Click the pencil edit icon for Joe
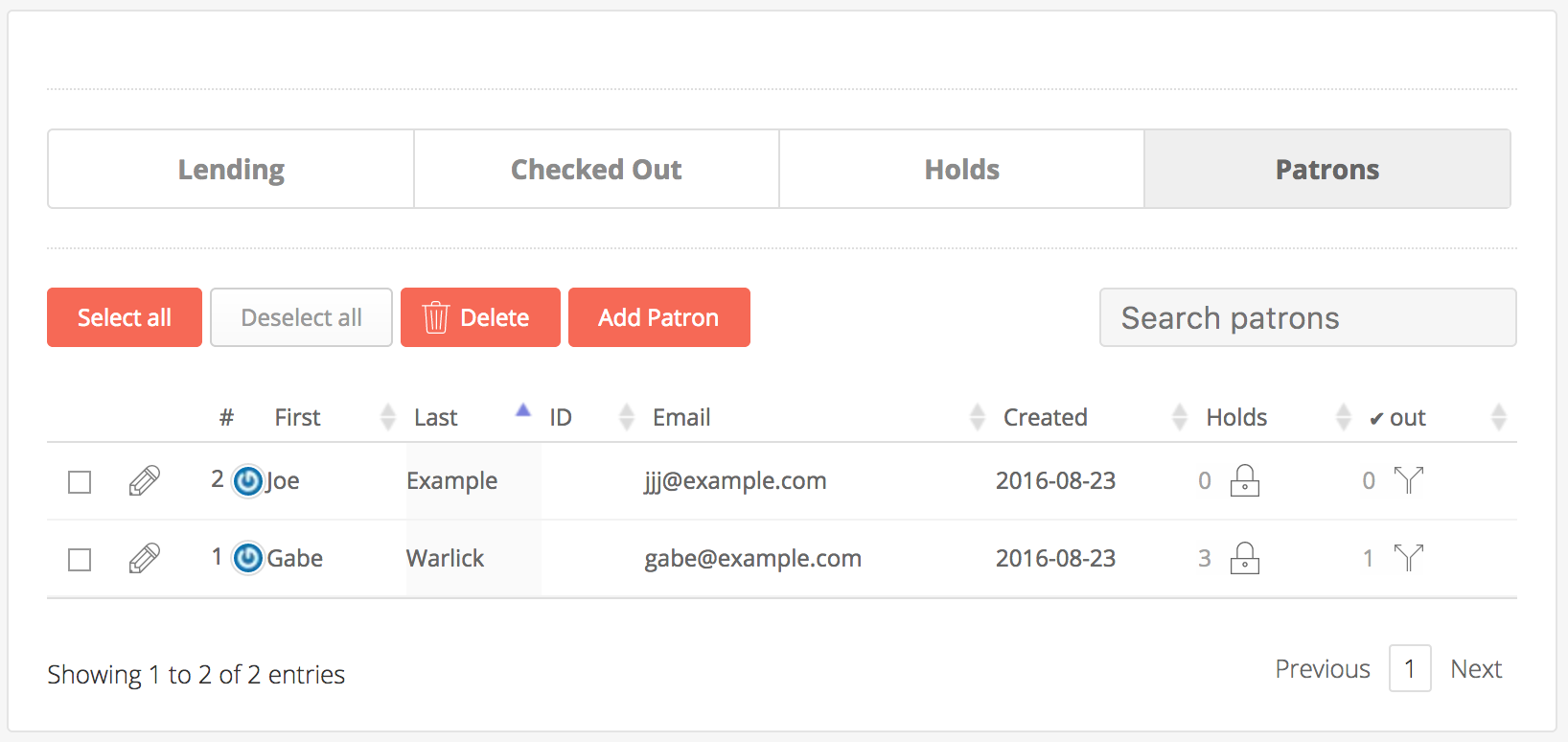The height and width of the screenshot is (742, 1568). click(x=144, y=480)
